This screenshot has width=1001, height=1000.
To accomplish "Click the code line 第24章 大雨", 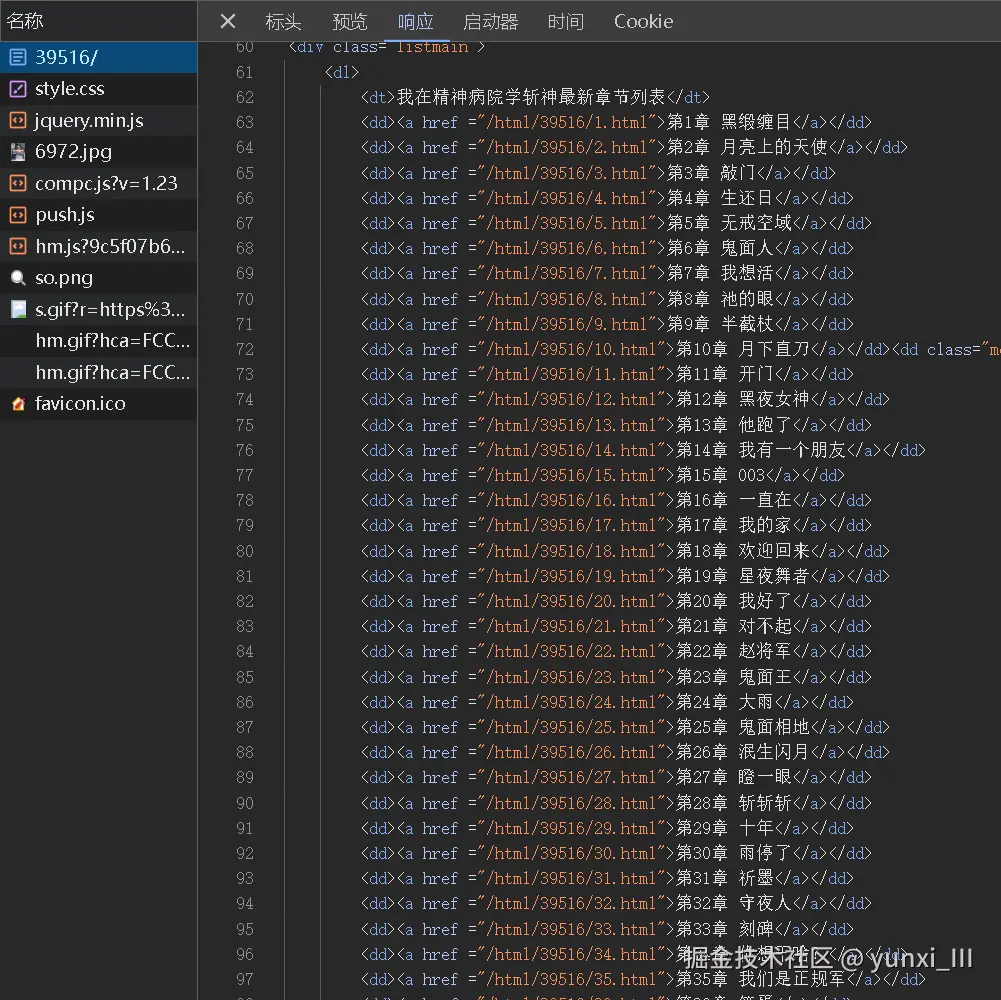I will (x=607, y=702).
